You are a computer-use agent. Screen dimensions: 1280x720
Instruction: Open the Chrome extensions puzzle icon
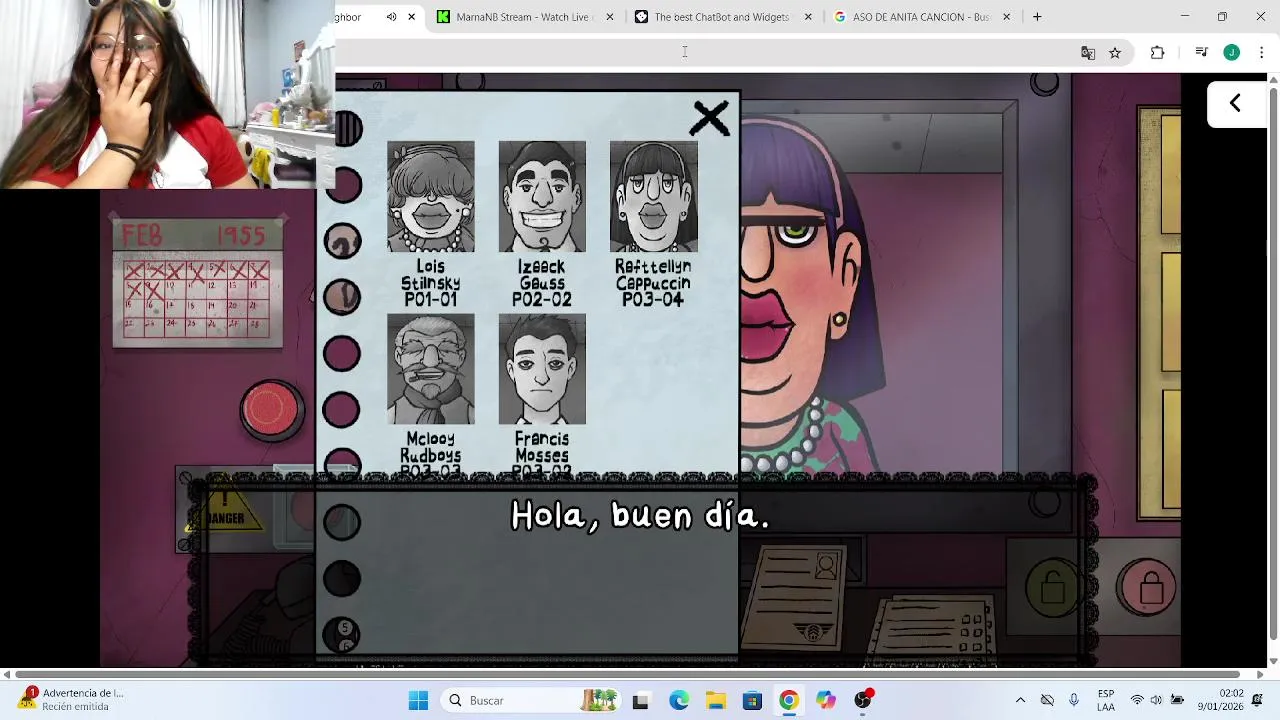[1157, 53]
